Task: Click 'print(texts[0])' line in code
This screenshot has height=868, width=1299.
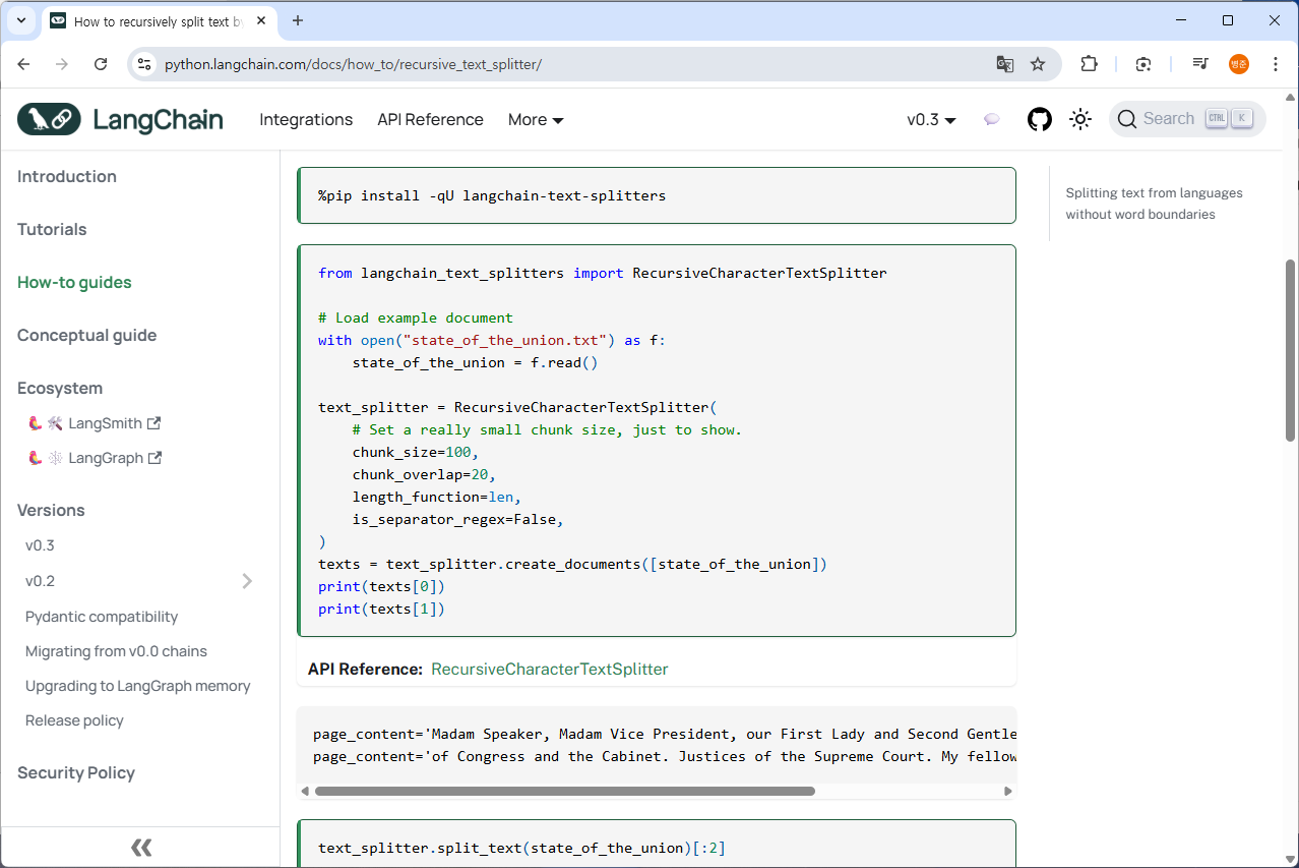Action: pos(381,586)
